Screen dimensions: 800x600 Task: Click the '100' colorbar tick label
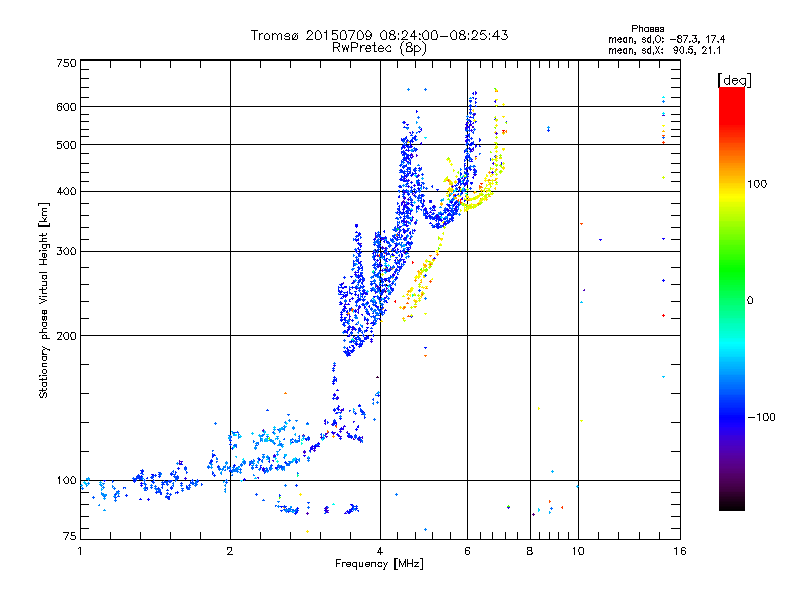(757, 184)
